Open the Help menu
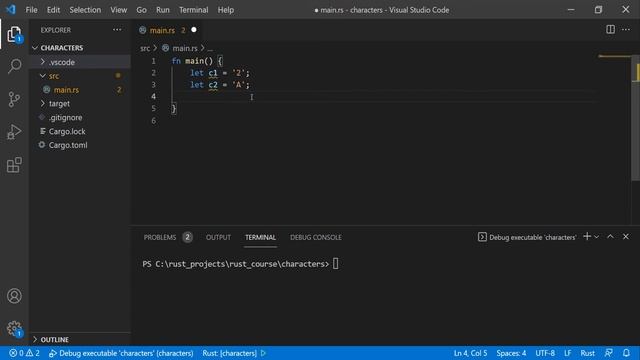Screen dimensions: 640x360 tap(225, 10)
